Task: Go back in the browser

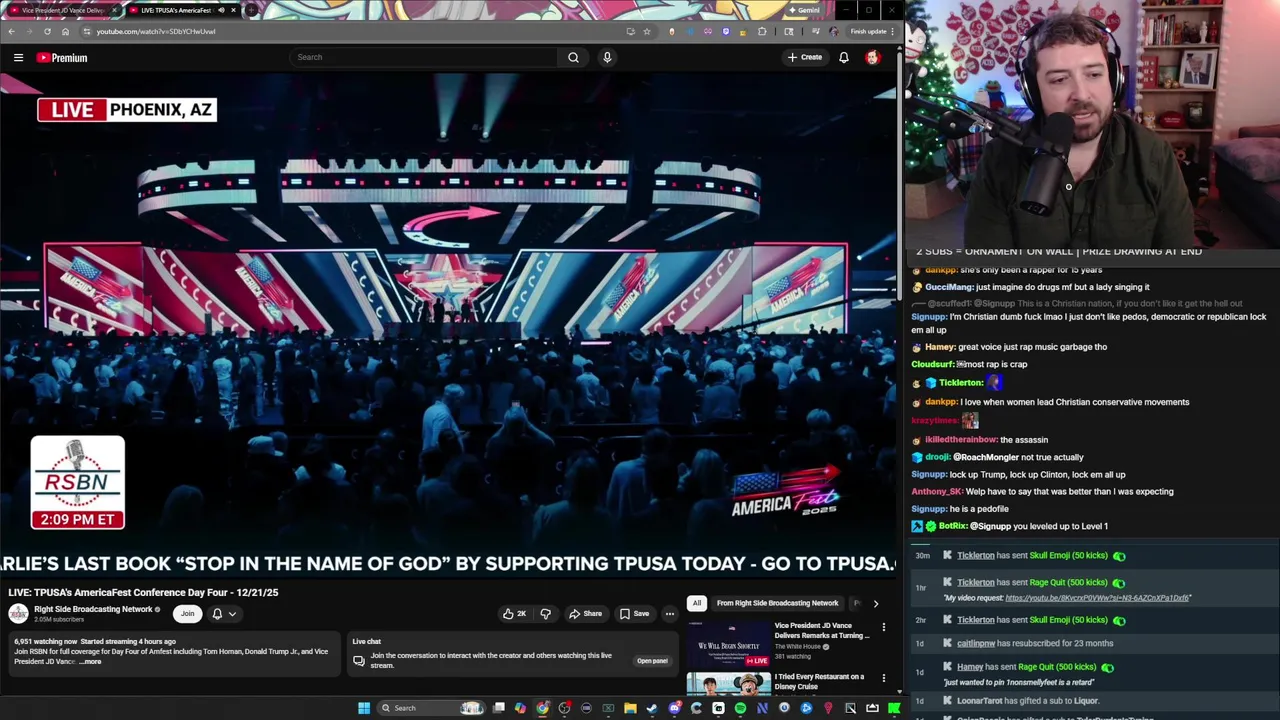Action: click(11, 31)
